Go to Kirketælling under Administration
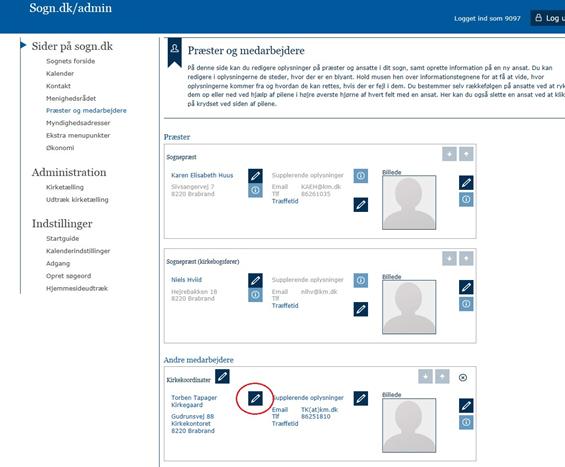The height and width of the screenshot is (467, 565). 65,187
